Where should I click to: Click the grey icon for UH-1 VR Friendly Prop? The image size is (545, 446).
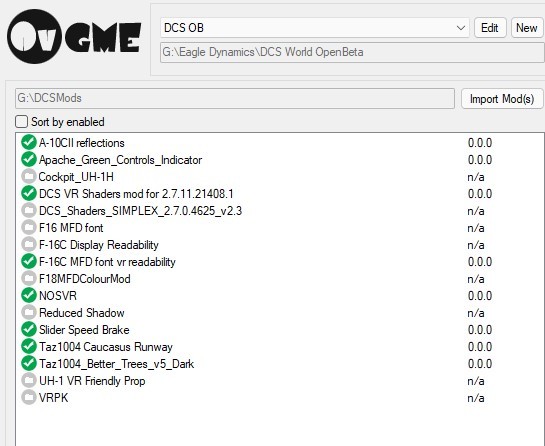[x=29, y=381]
